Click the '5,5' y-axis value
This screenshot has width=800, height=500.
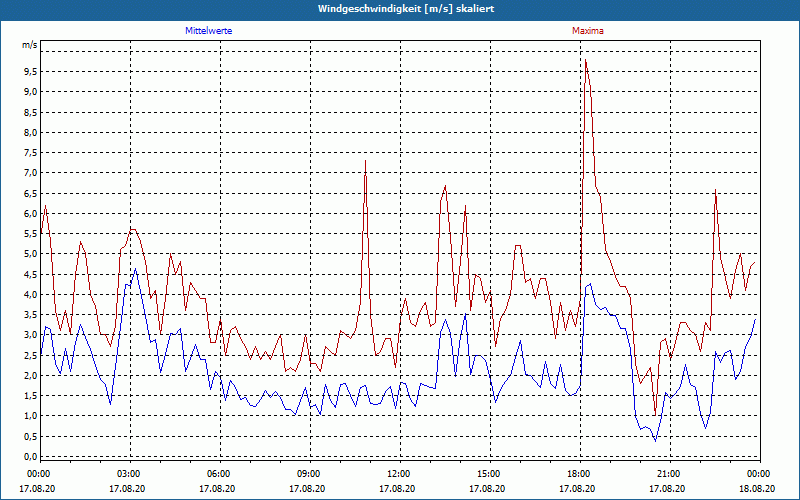click(31, 234)
